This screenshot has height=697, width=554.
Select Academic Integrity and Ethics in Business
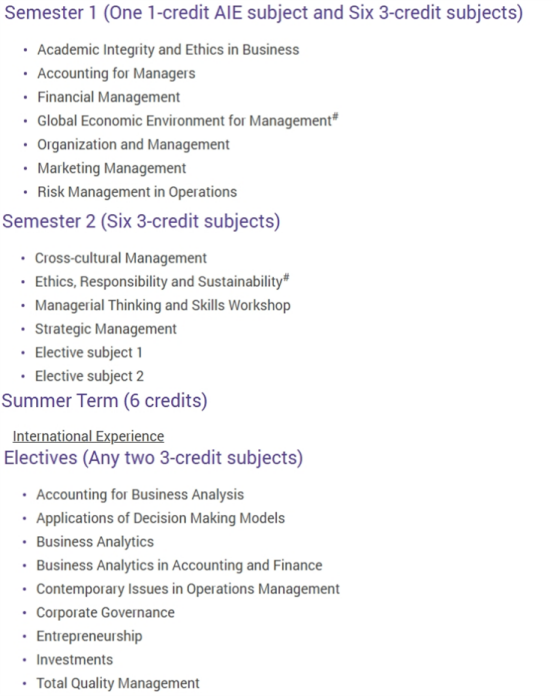(168, 50)
